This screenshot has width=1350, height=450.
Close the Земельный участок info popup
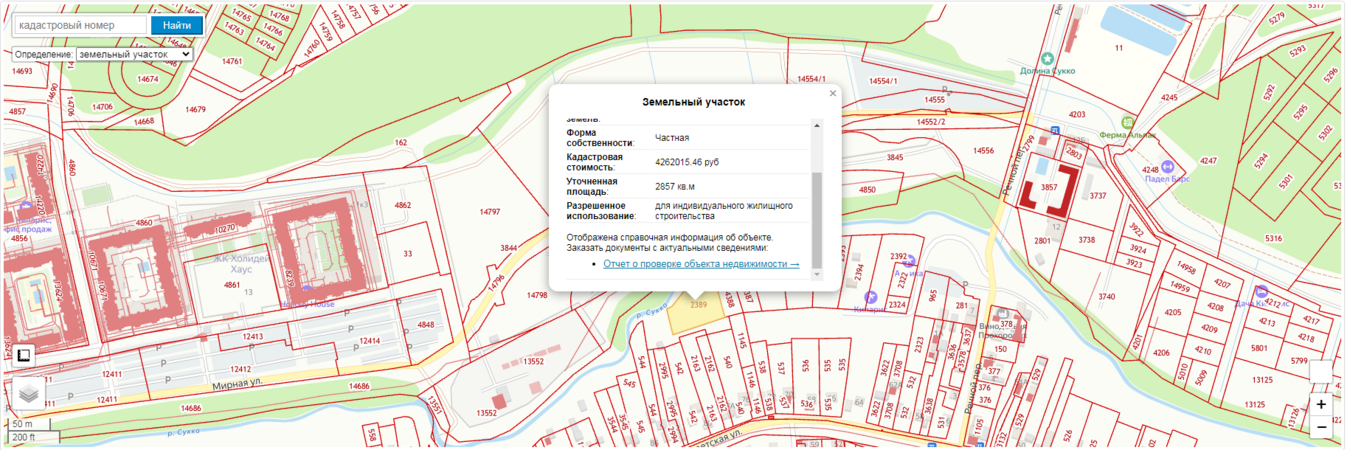click(x=832, y=94)
